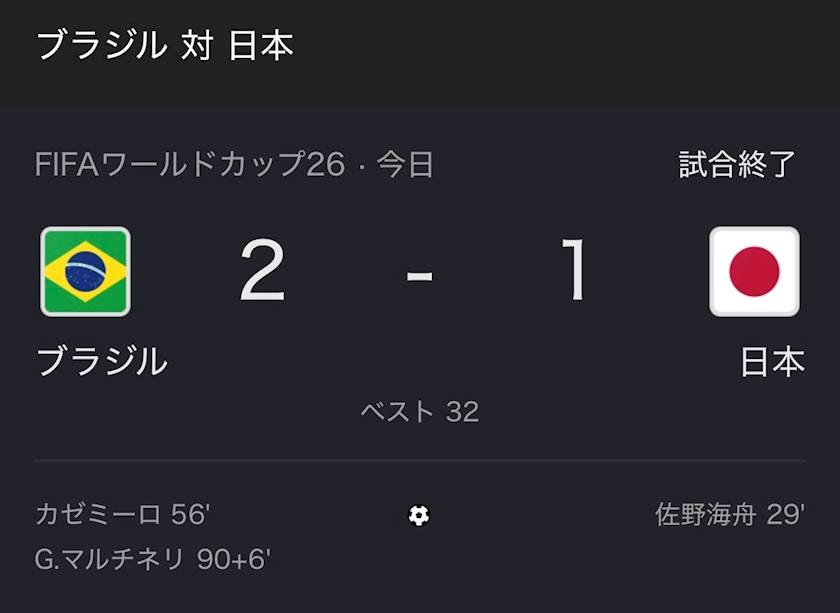The width and height of the screenshot is (840, 613).
Task: Click Brazil's score number 2
Action: pyautogui.click(x=262, y=271)
